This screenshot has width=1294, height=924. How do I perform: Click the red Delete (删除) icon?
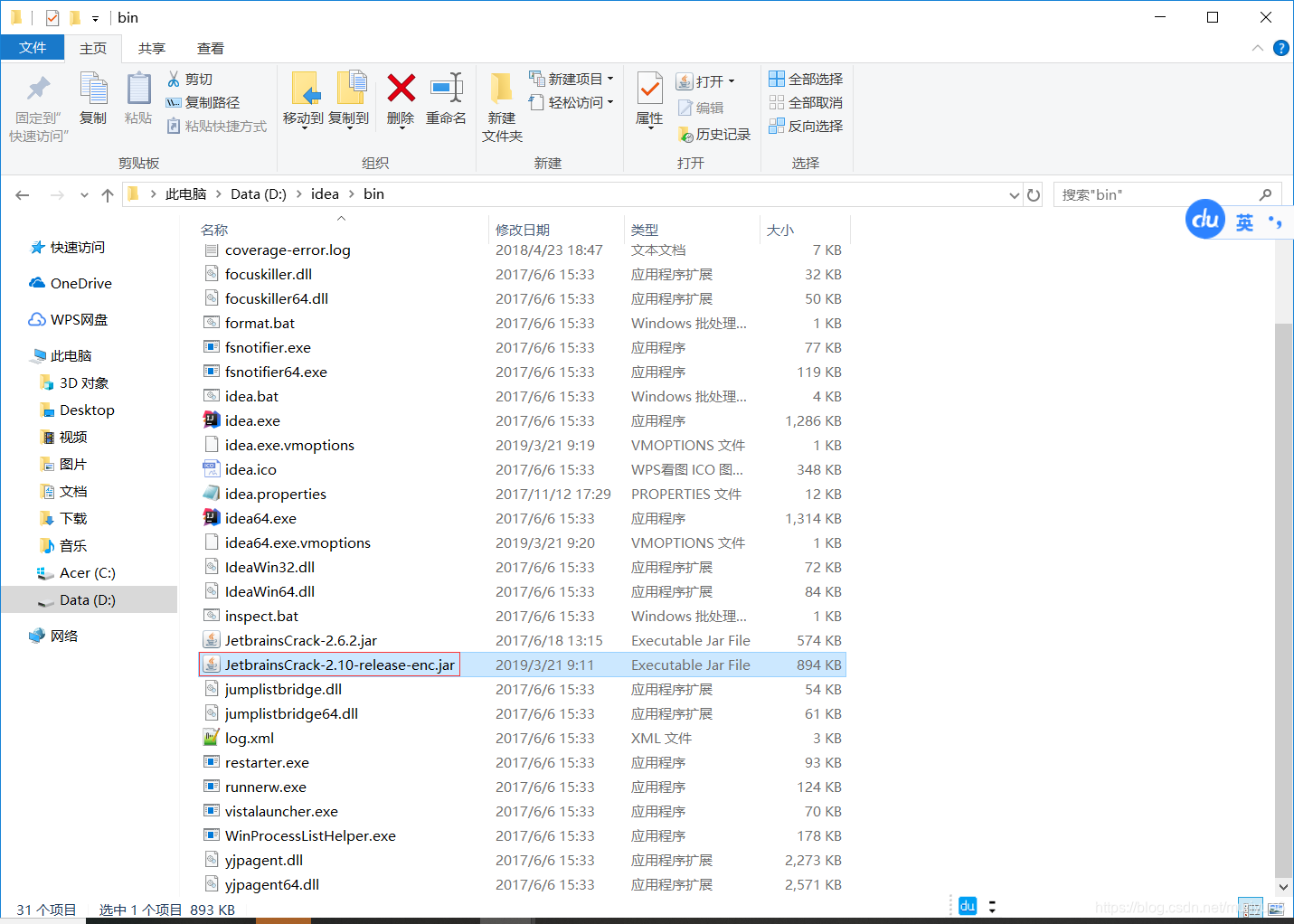pyautogui.click(x=401, y=89)
